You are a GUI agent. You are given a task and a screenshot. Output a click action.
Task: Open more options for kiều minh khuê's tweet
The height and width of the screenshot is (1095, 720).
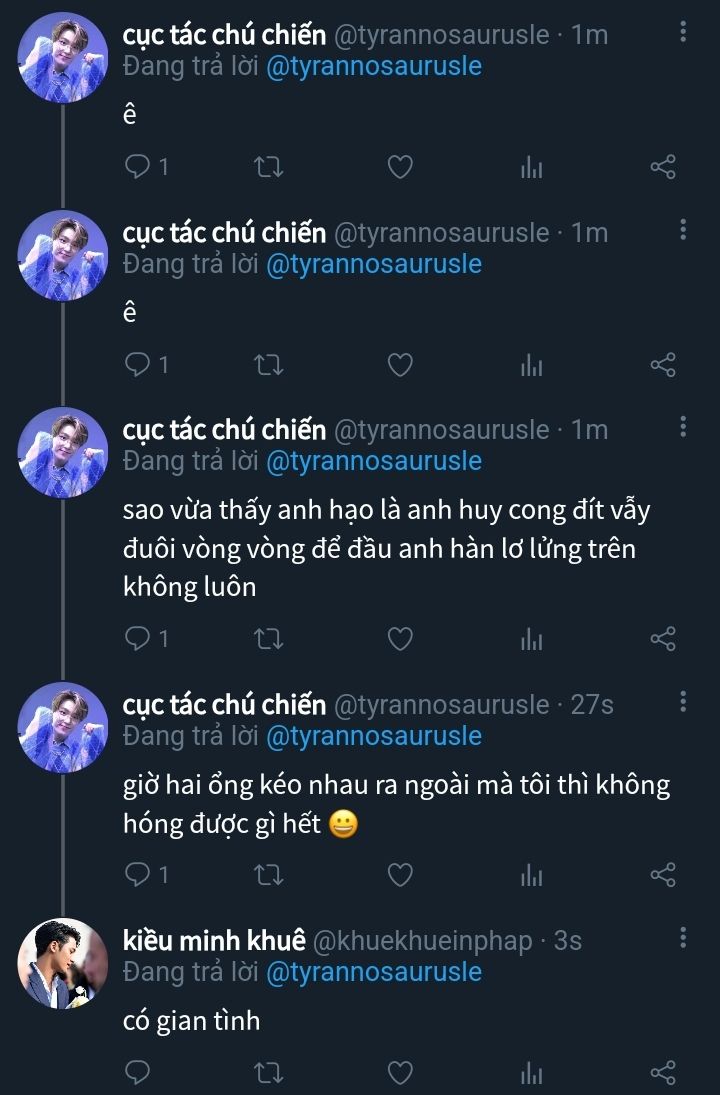point(683,938)
